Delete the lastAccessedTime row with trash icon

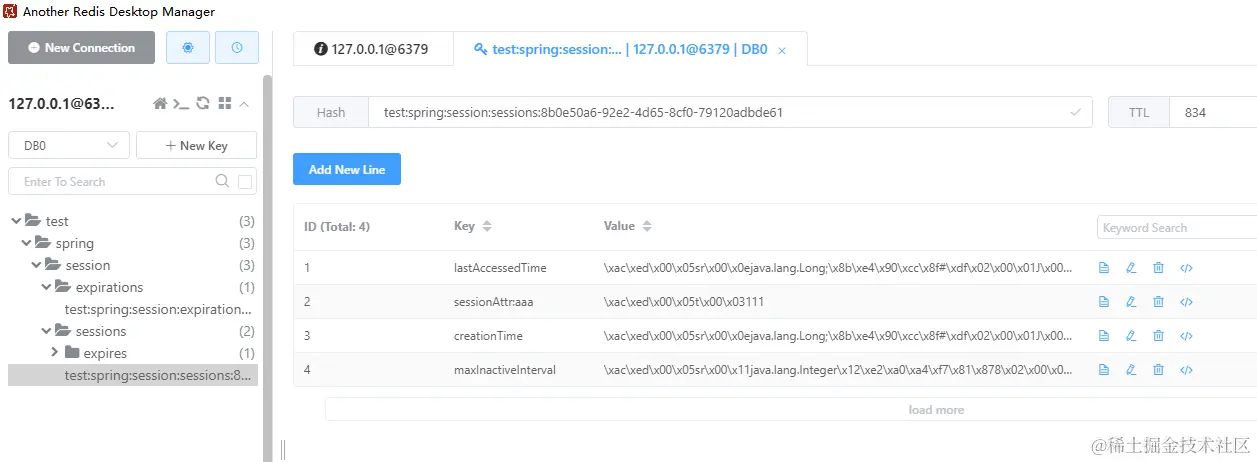[x=1158, y=268]
